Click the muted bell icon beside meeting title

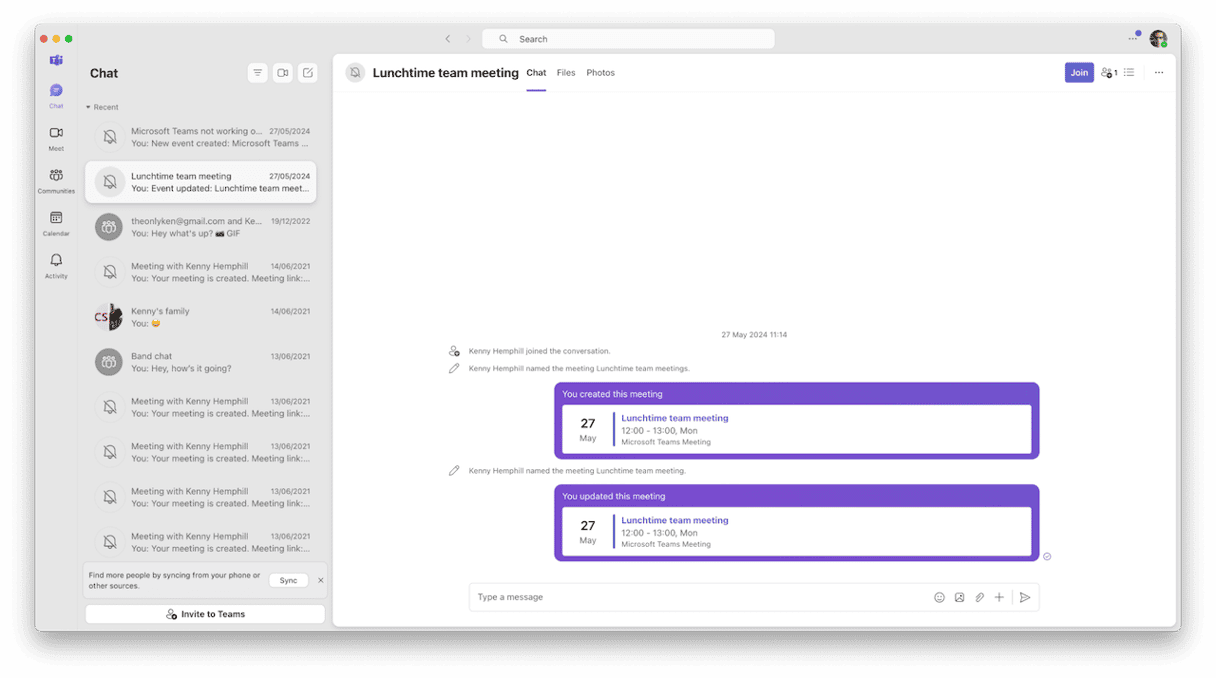tap(355, 73)
